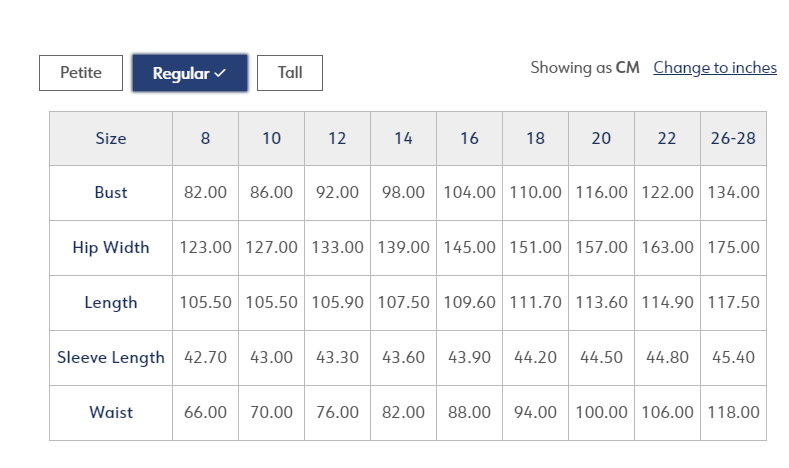Image resolution: width=789 pixels, height=468 pixels.
Task: Click waist value 118.00
Action: [733, 413]
